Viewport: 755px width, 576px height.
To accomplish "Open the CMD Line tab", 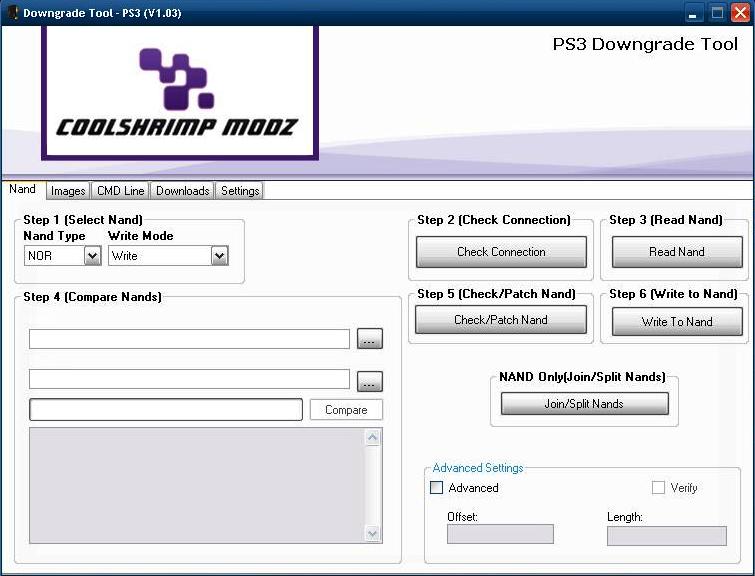I will [120, 191].
